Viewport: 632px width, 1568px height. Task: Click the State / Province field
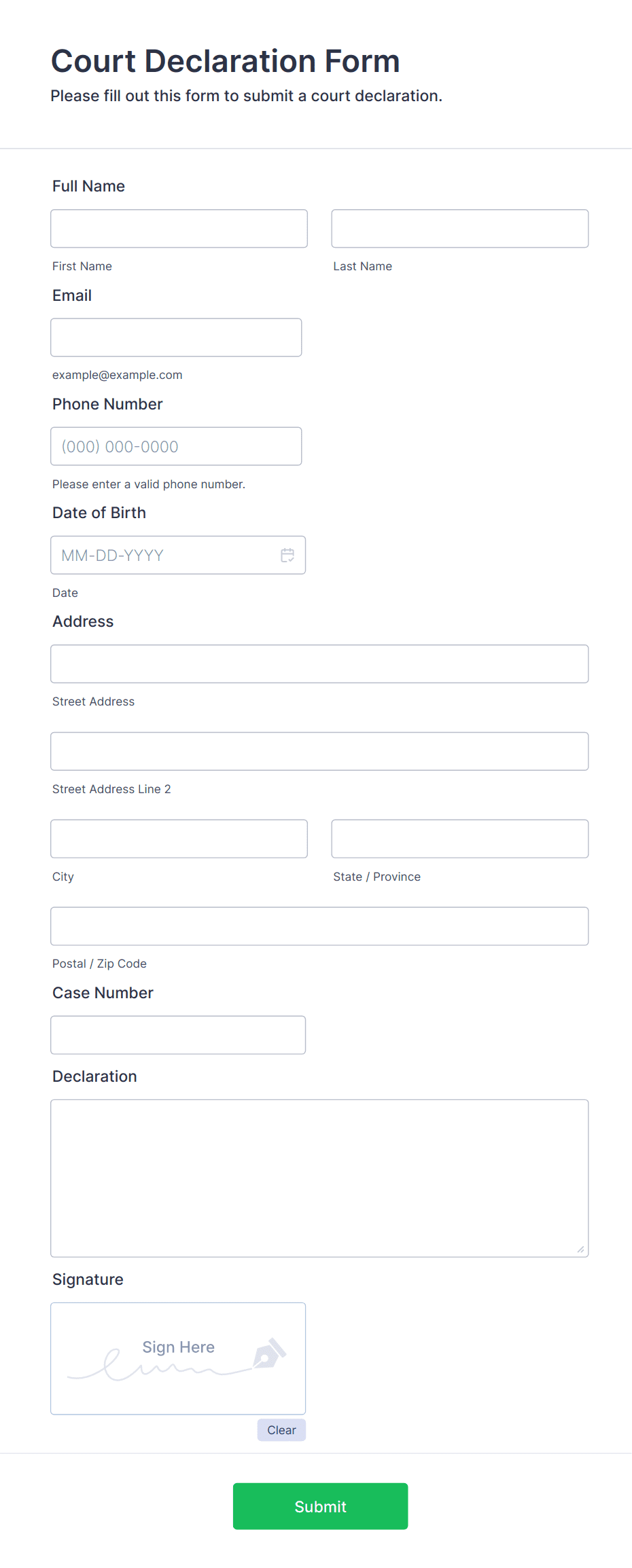459,839
